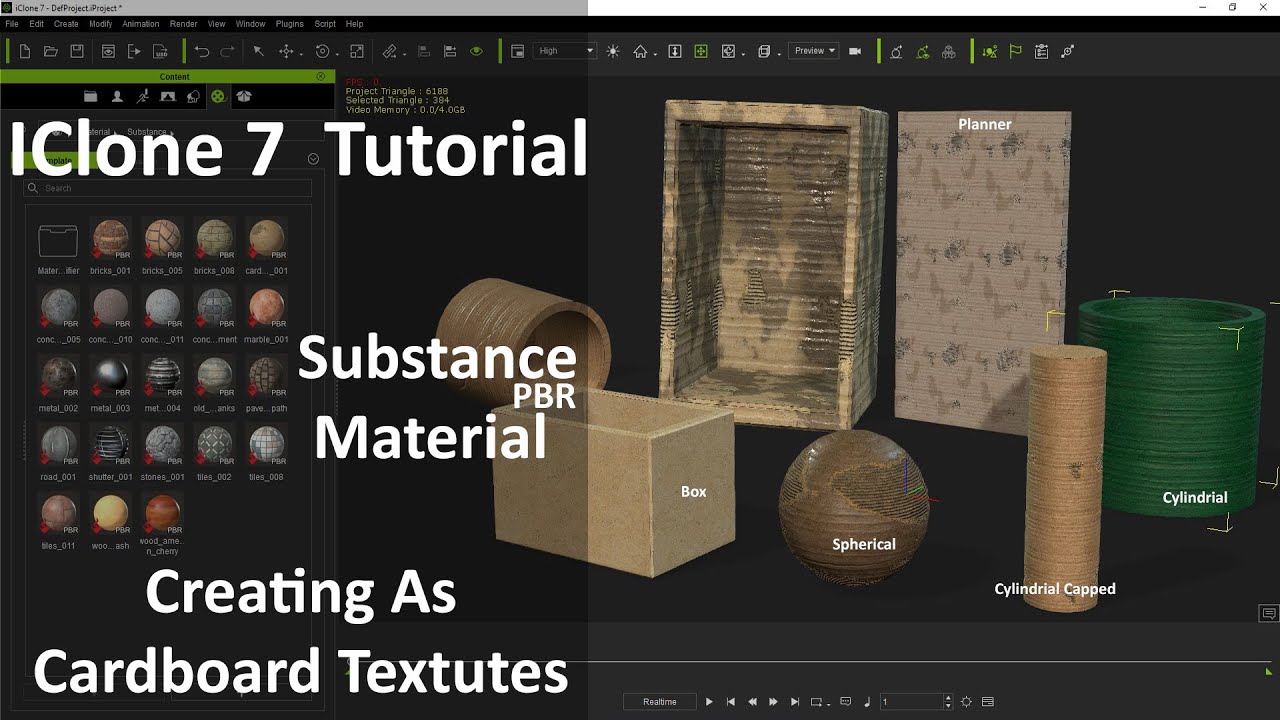Click the Home view icon
The height and width of the screenshot is (720, 1280).
640,51
